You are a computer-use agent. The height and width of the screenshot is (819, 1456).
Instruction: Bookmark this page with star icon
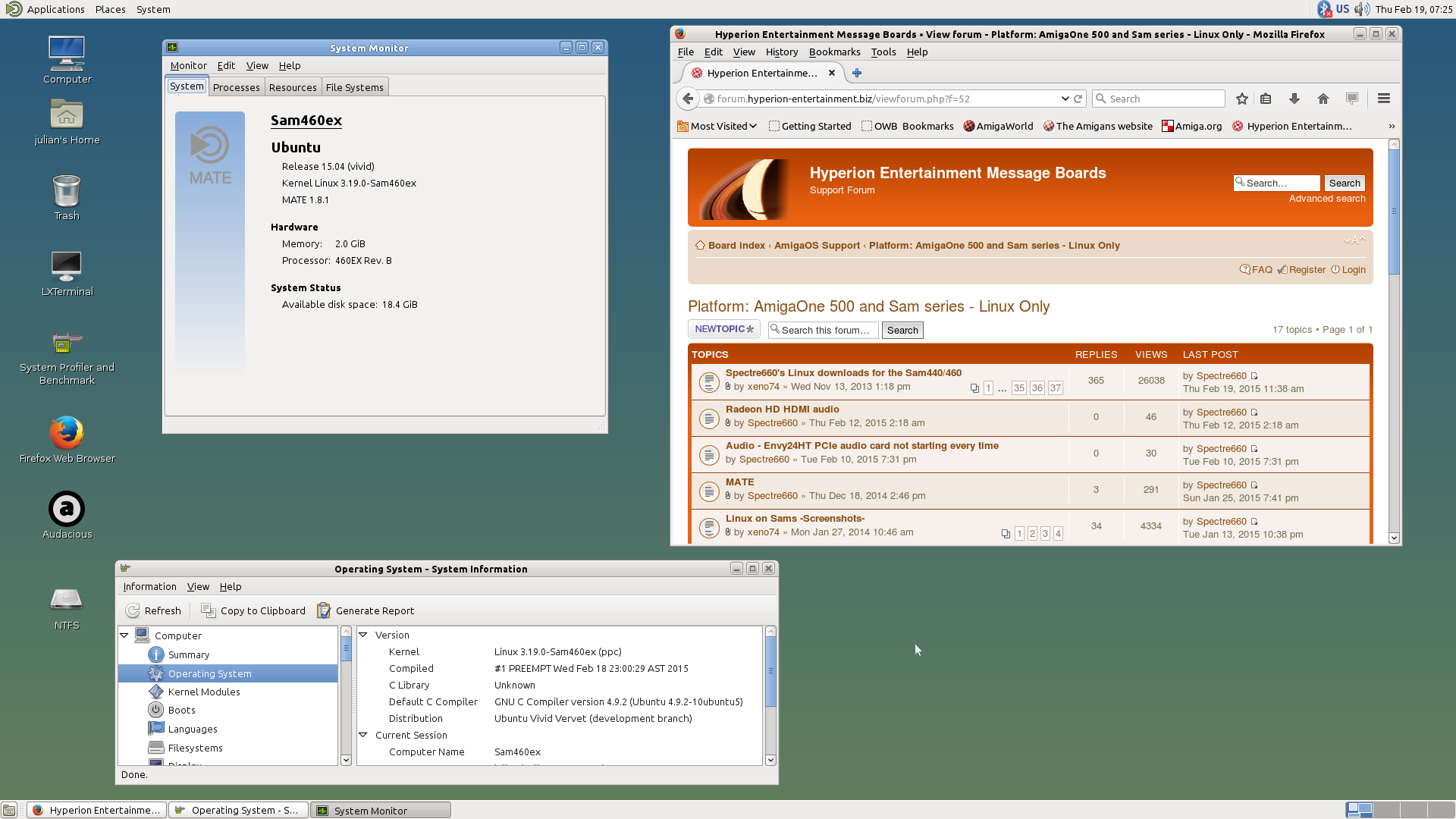1241,99
